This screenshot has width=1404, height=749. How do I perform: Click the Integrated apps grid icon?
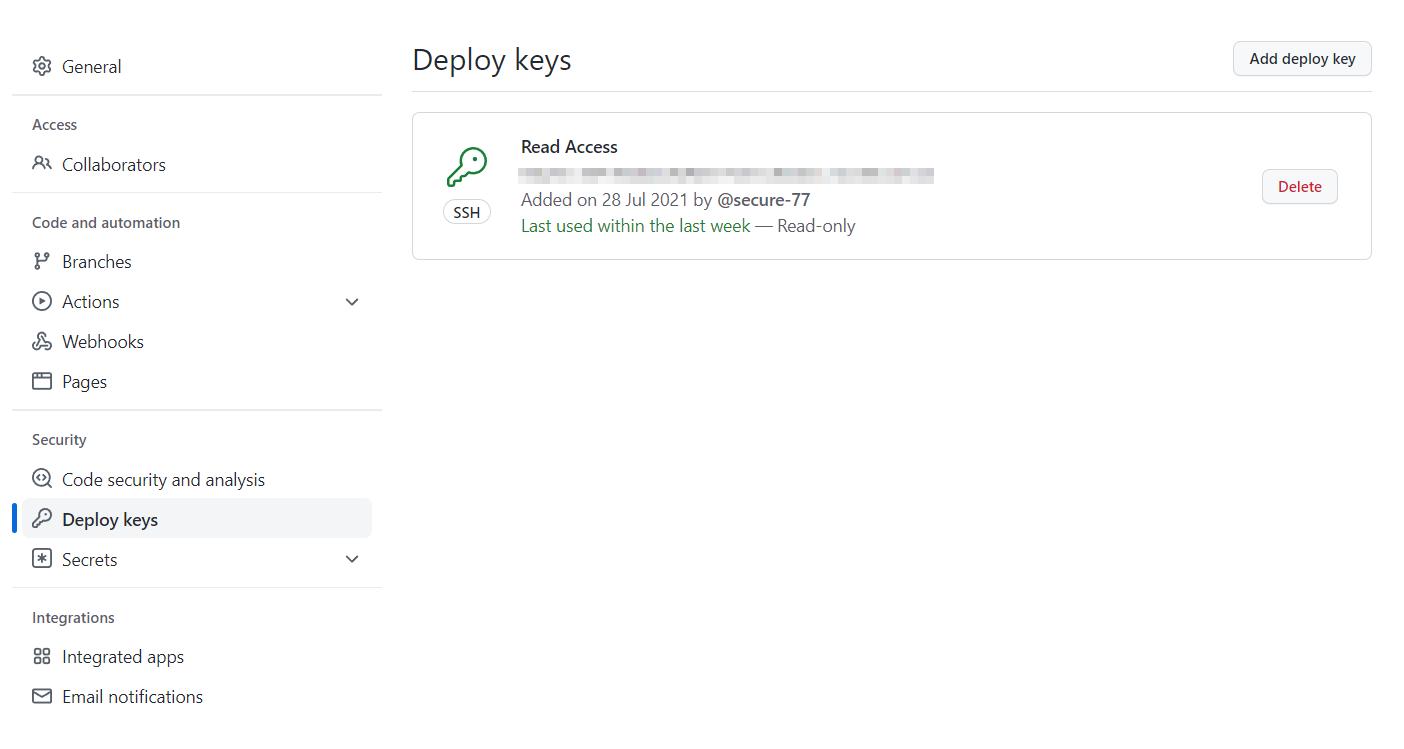point(42,657)
